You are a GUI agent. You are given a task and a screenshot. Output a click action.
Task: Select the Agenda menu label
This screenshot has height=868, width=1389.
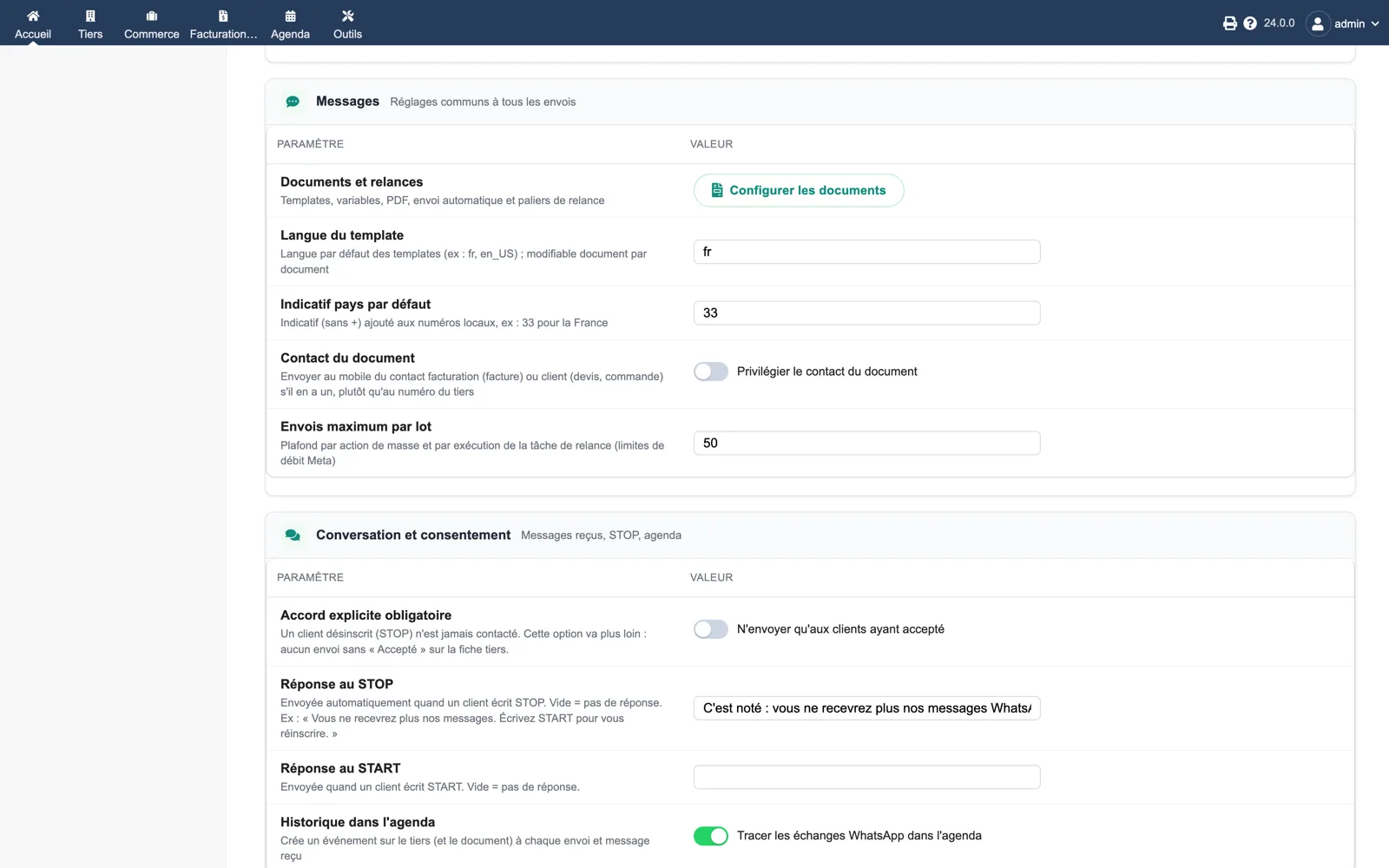[x=290, y=34]
